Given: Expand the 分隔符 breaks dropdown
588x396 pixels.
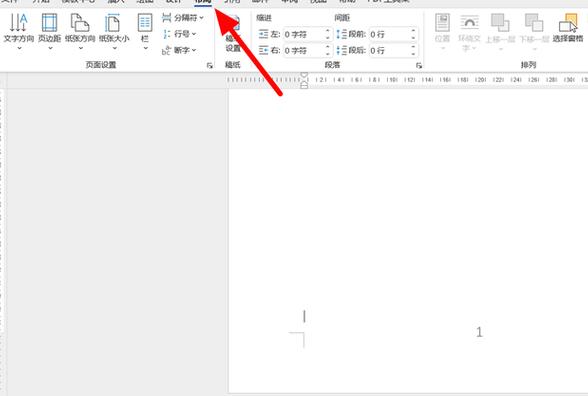Looking at the screenshot, I should [183, 18].
